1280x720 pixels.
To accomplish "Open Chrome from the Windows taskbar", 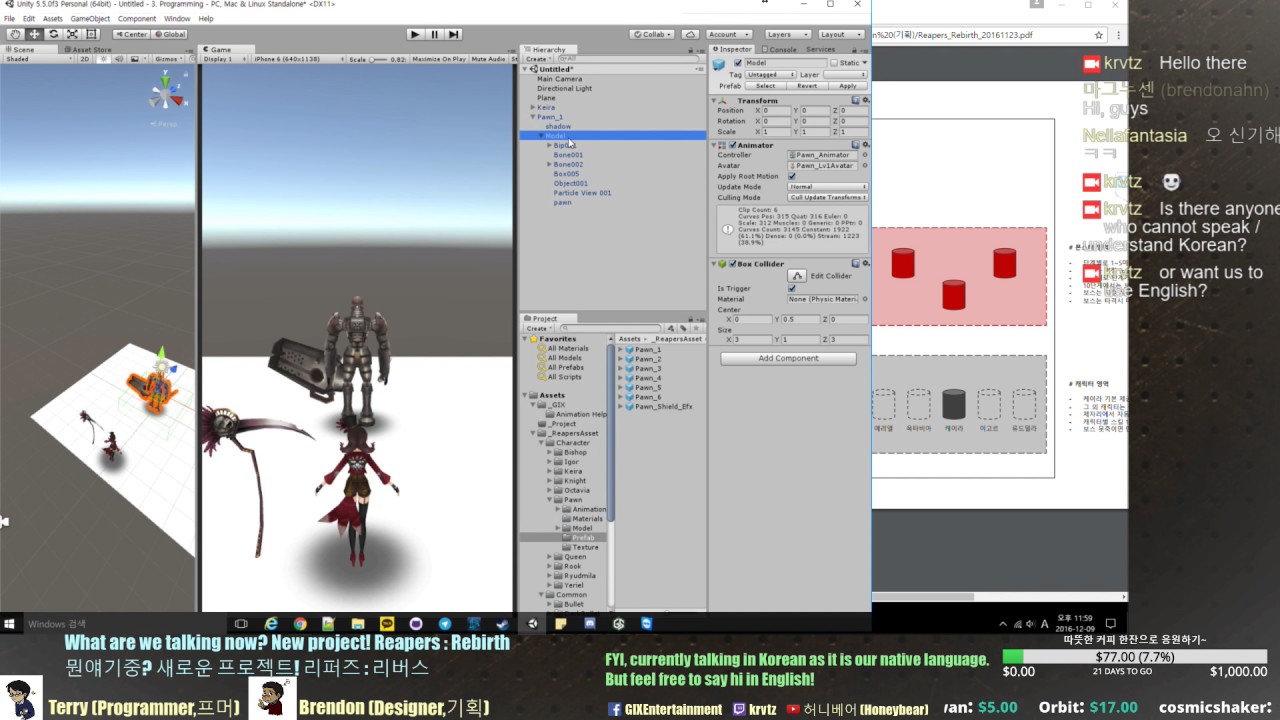I will pyautogui.click(x=299, y=624).
